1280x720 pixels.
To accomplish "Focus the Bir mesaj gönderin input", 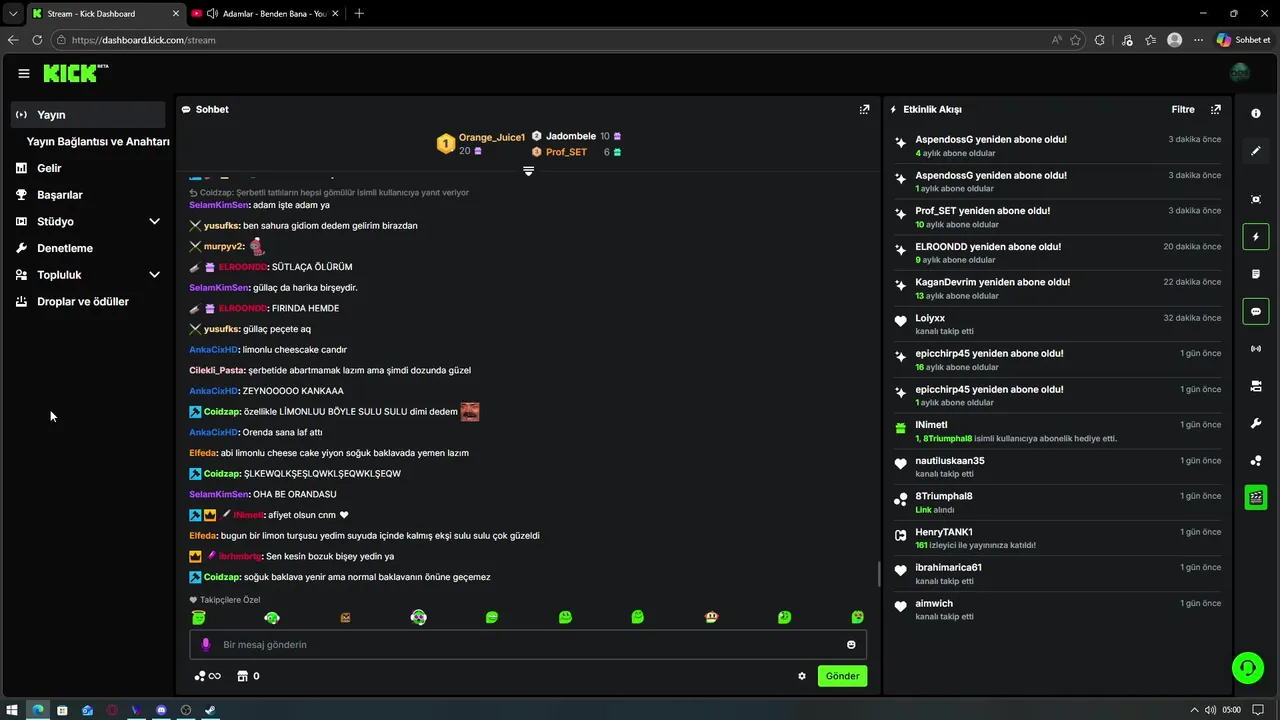I will pos(528,645).
